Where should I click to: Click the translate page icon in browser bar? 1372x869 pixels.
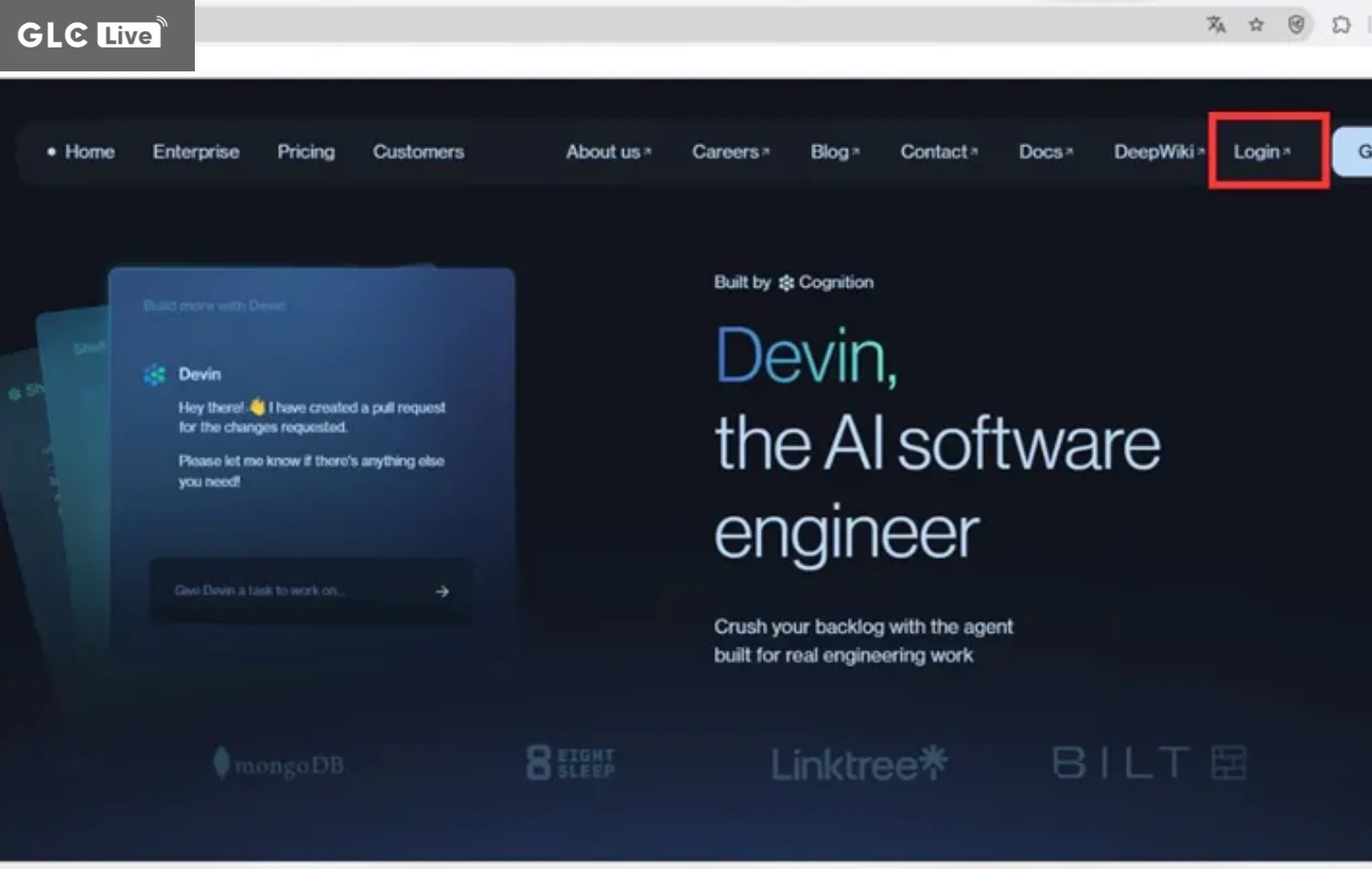coord(1216,25)
